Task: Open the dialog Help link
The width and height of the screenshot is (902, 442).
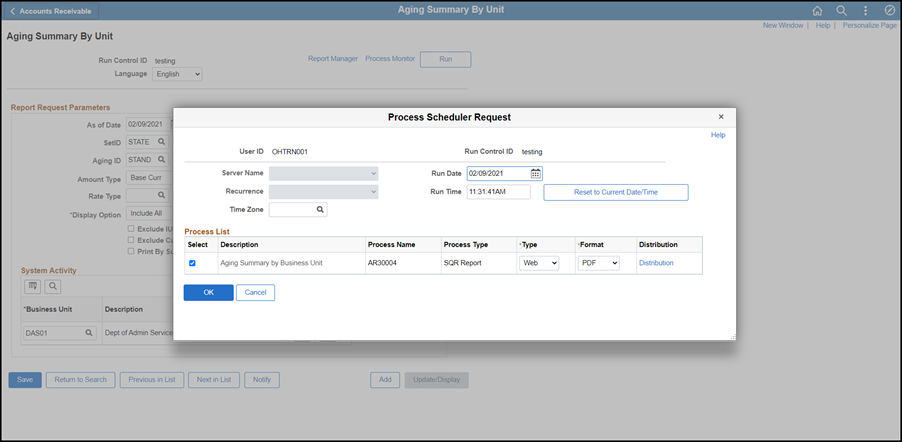Action: (x=718, y=135)
